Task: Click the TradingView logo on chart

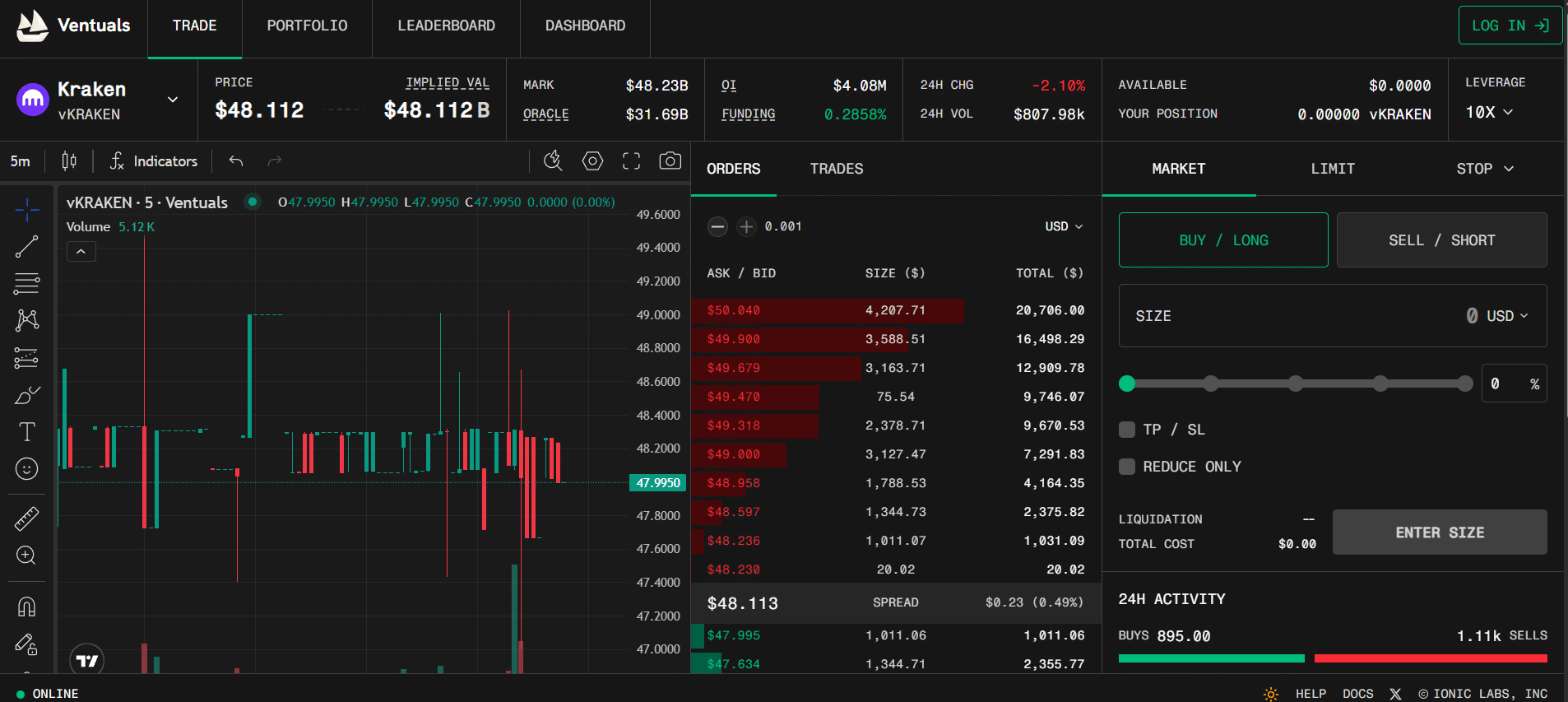Action: [x=86, y=660]
